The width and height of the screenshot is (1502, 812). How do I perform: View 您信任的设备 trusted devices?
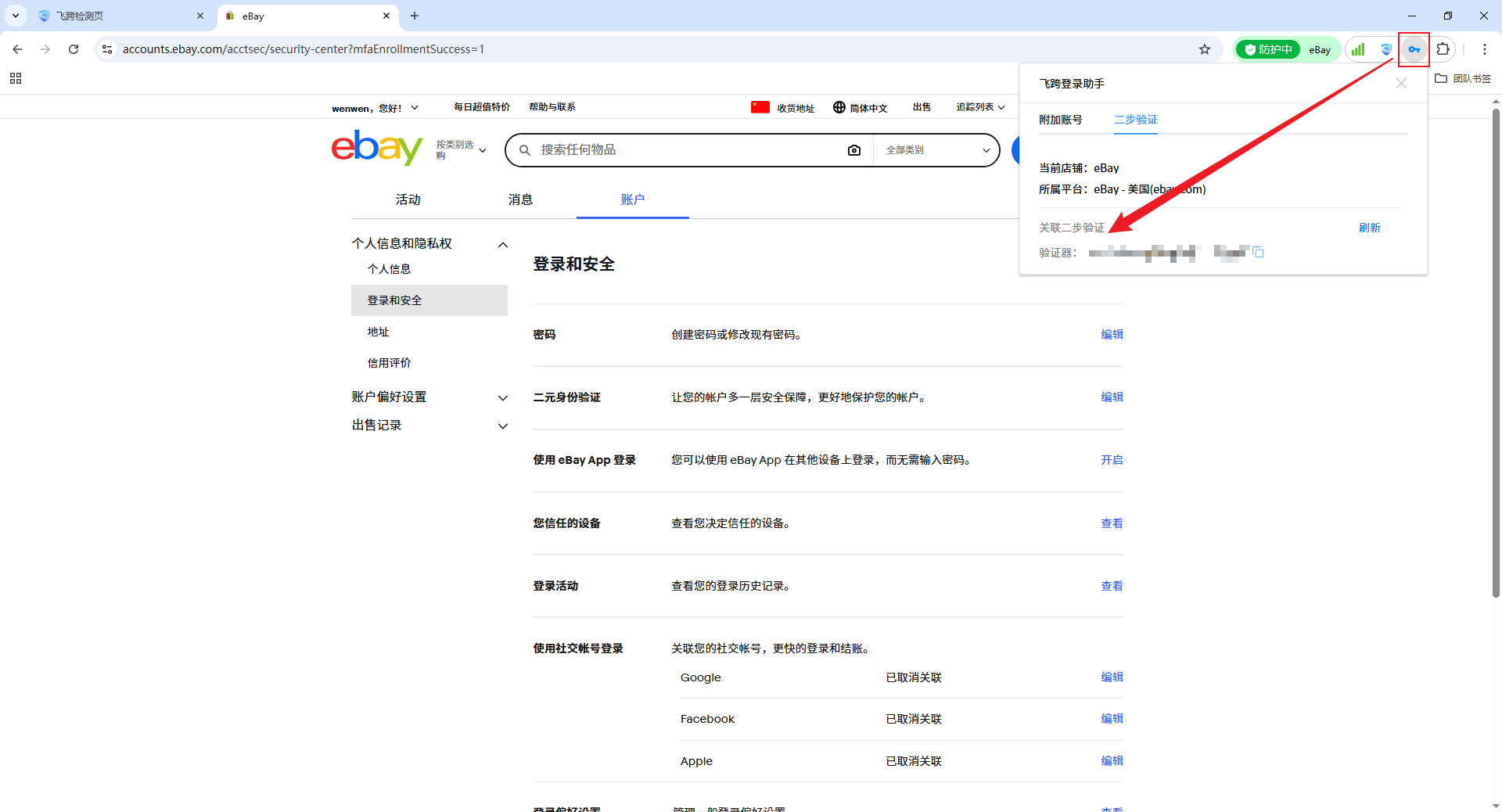[x=1112, y=523]
